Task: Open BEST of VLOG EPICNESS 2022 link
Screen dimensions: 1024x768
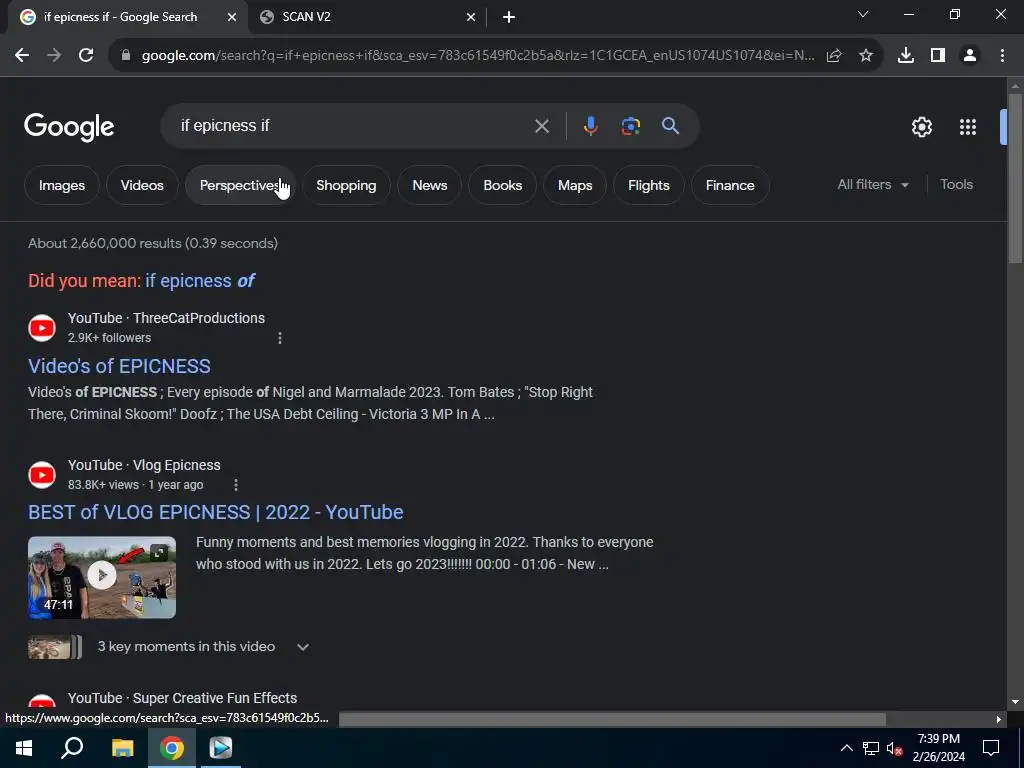Action: (216, 513)
